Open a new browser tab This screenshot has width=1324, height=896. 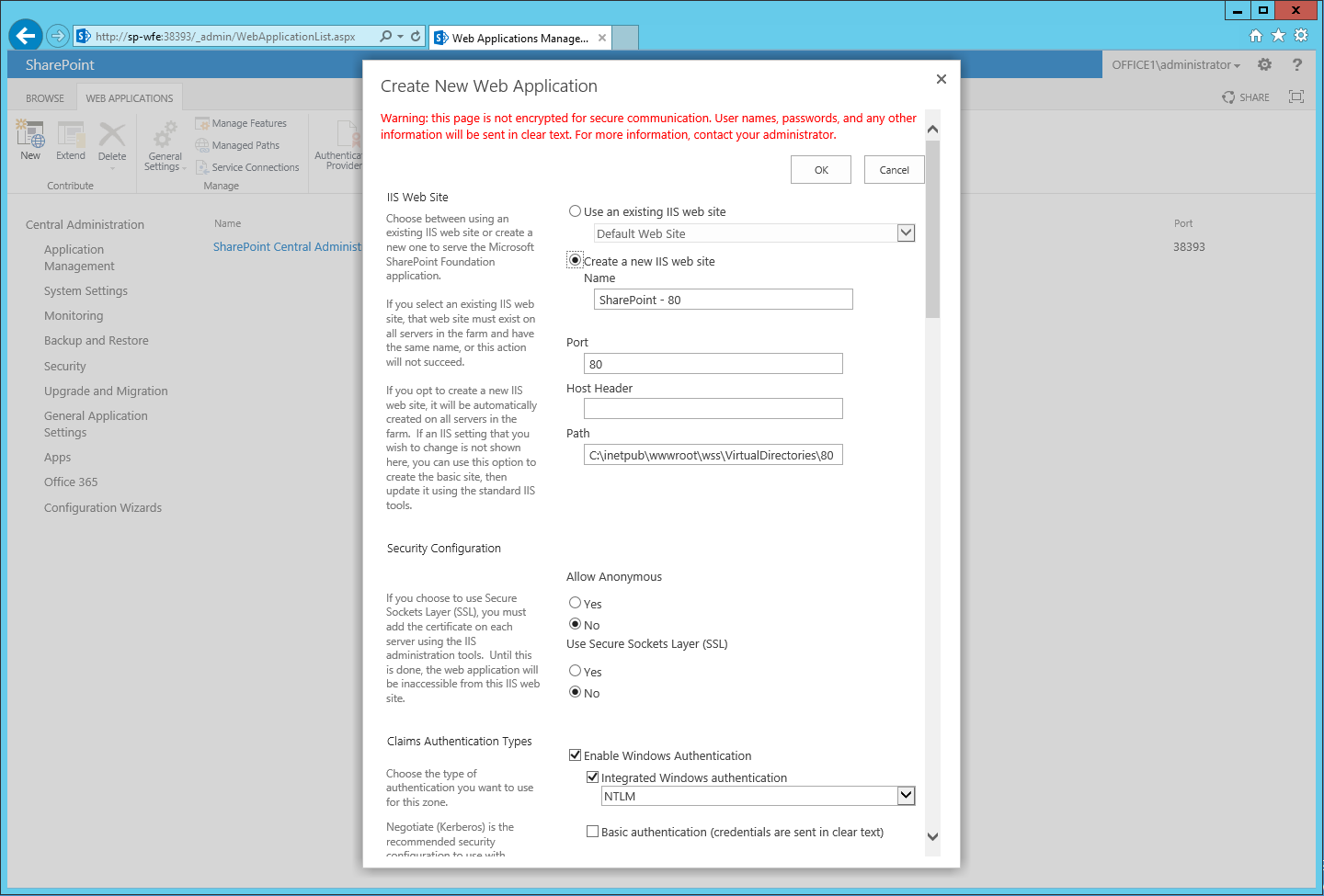[x=625, y=38]
